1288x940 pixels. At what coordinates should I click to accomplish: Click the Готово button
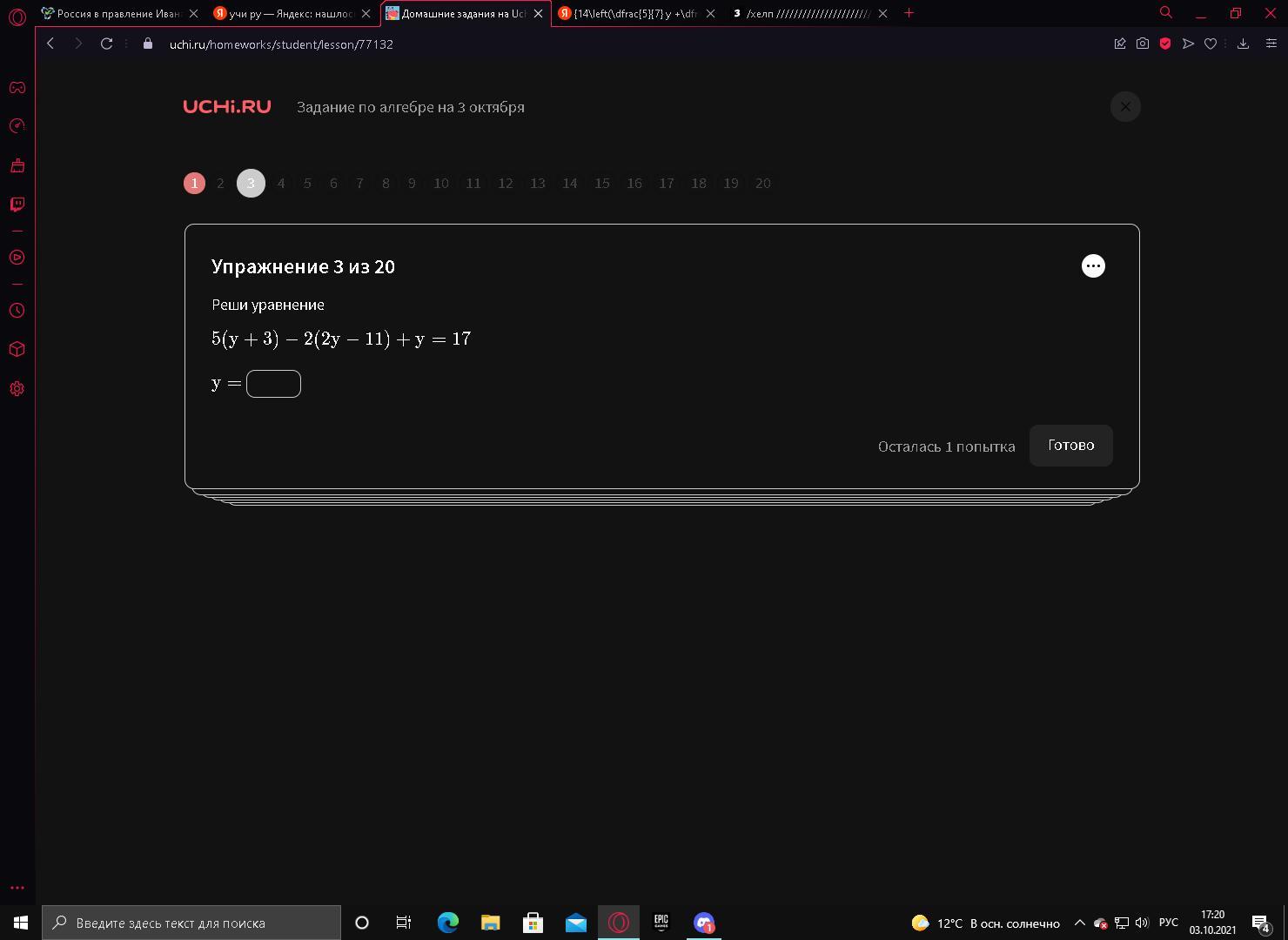[x=1071, y=446]
